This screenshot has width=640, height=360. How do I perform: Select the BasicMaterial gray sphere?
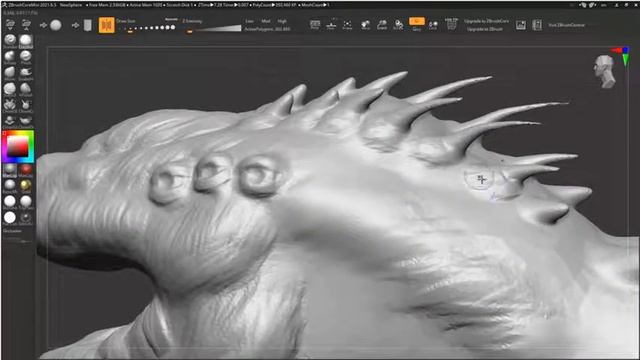(x=10, y=186)
